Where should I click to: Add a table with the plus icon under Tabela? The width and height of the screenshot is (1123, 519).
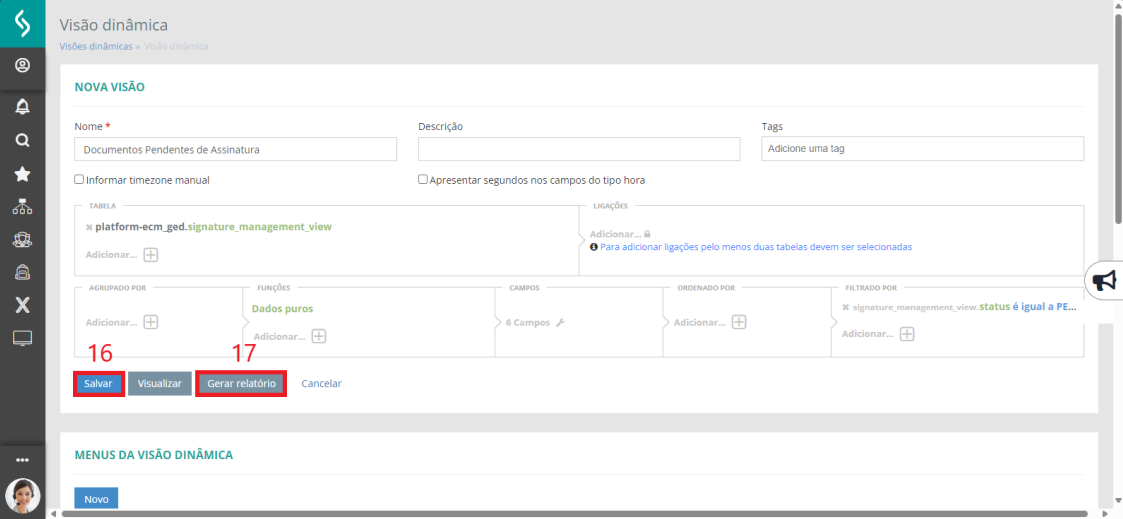pos(150,255)
